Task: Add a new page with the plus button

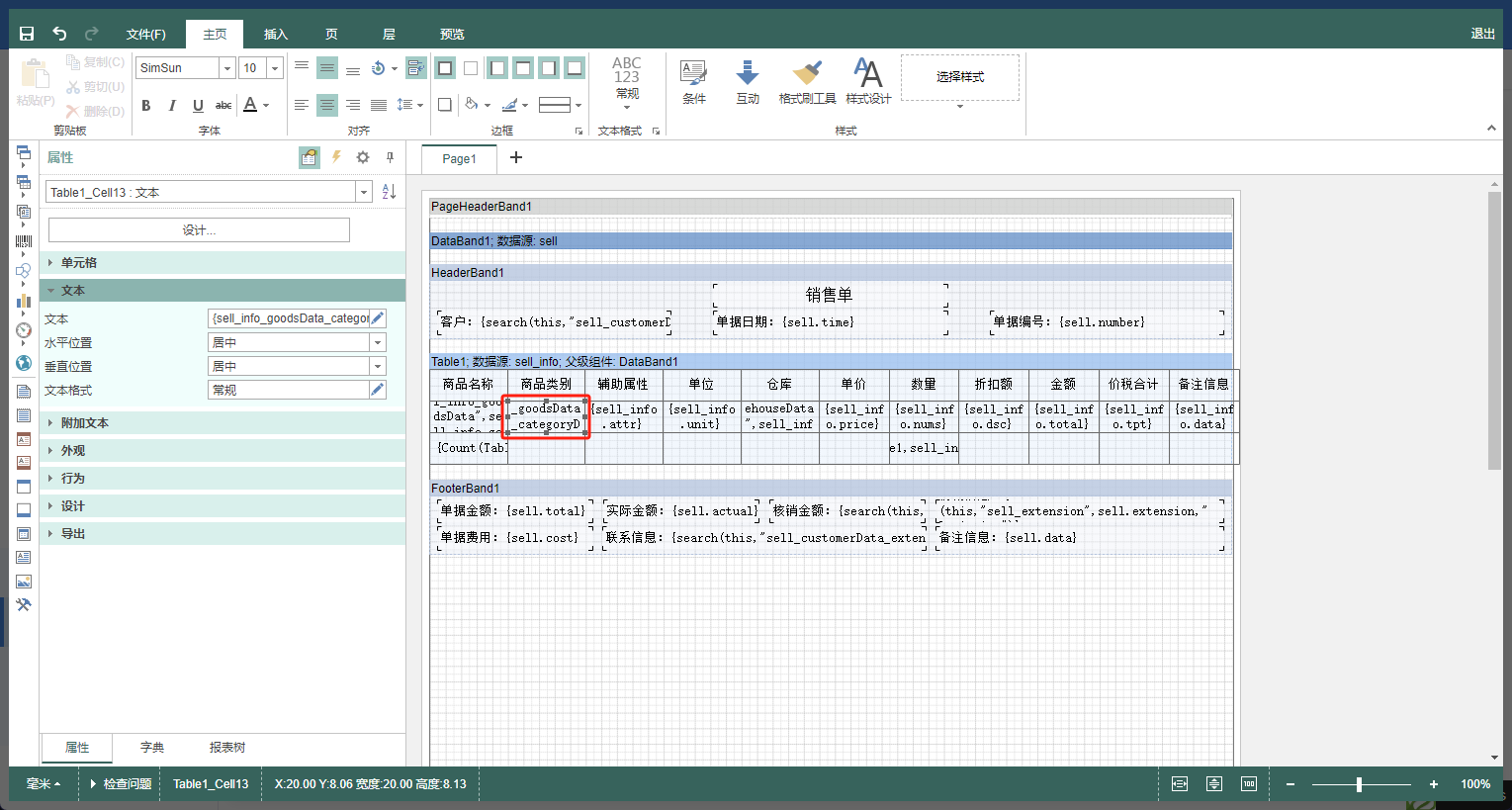Action: (515, 157)
